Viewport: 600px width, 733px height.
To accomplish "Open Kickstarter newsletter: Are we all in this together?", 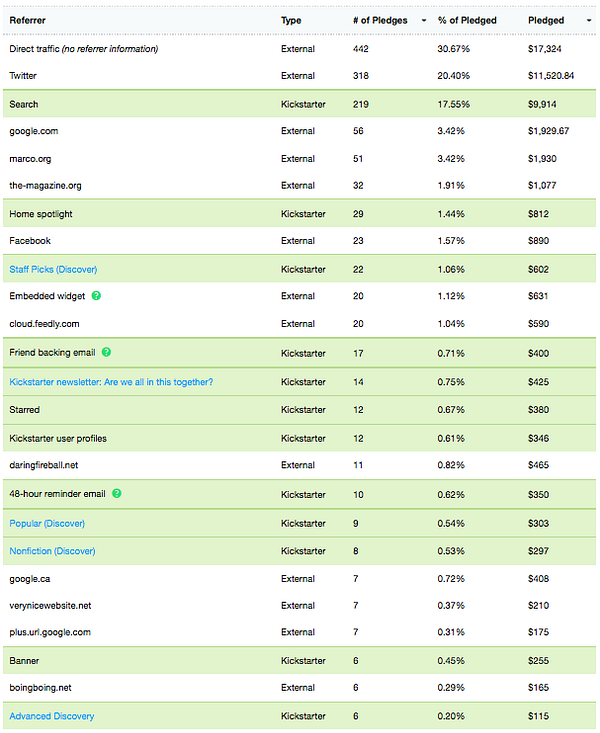I will (111, 382).
